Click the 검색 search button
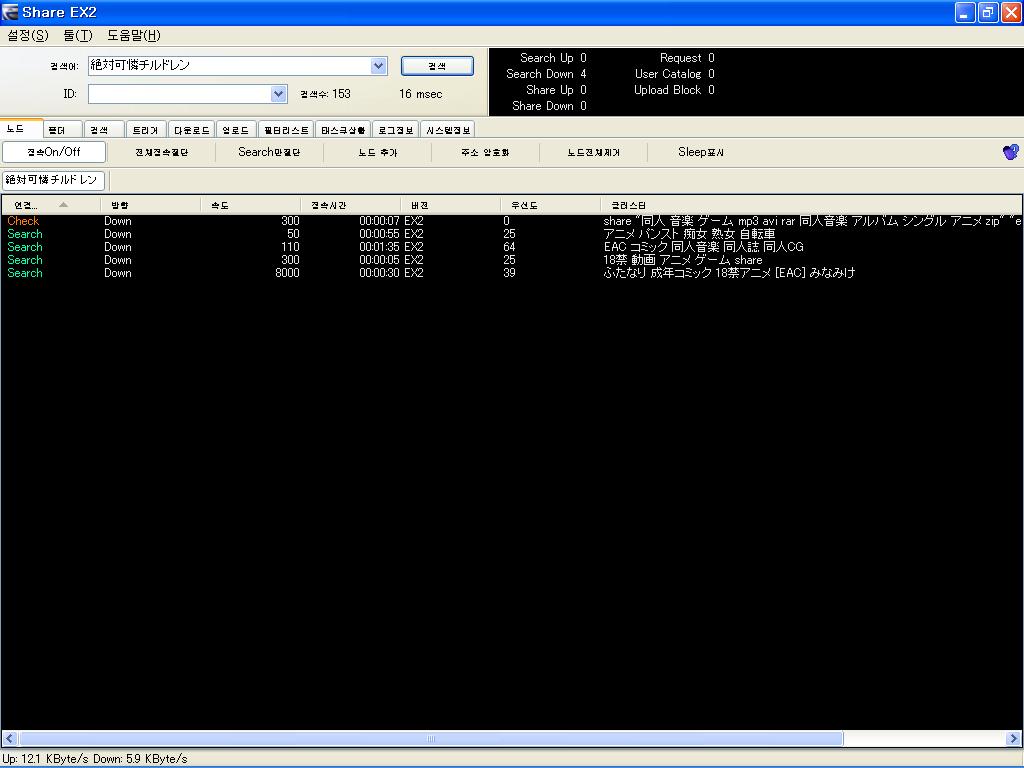 pos(437,66)
